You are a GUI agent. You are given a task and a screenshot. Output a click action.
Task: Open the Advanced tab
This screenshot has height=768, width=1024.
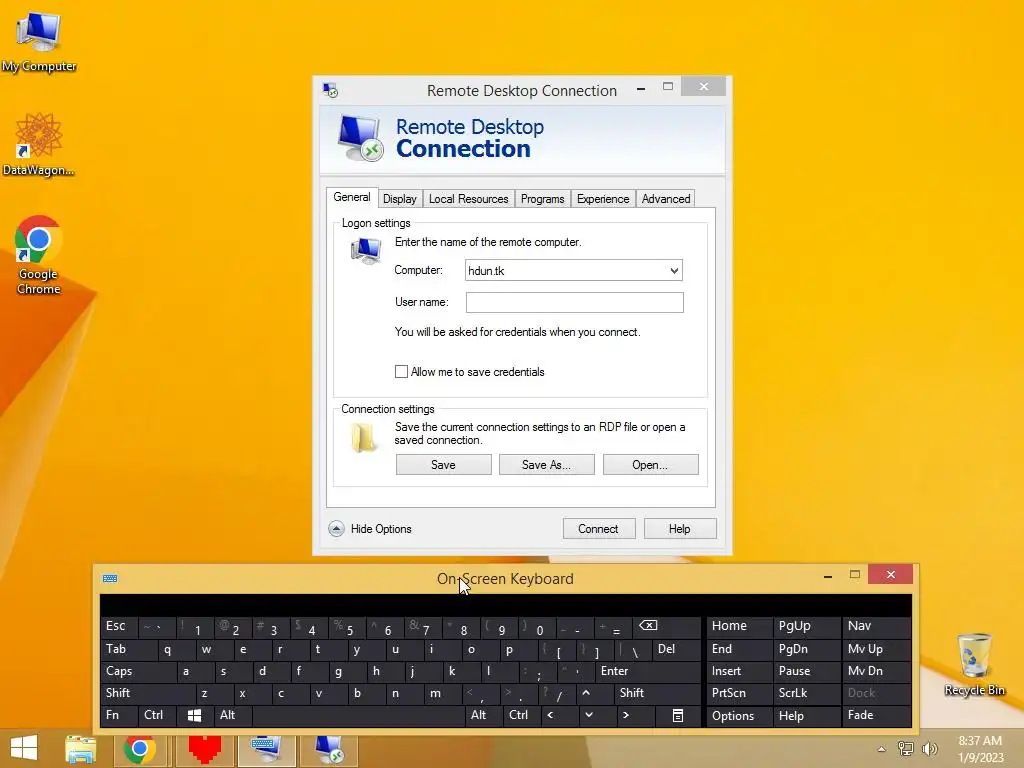tap(665, 199)
